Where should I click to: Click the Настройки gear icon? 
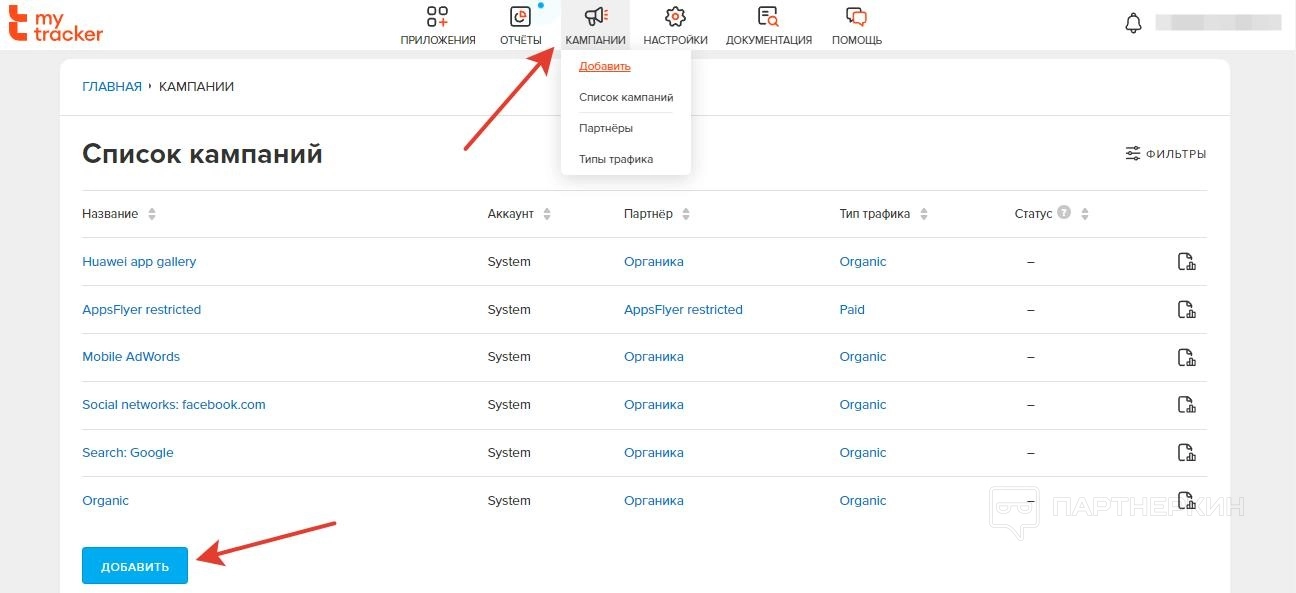click(675, 17)
